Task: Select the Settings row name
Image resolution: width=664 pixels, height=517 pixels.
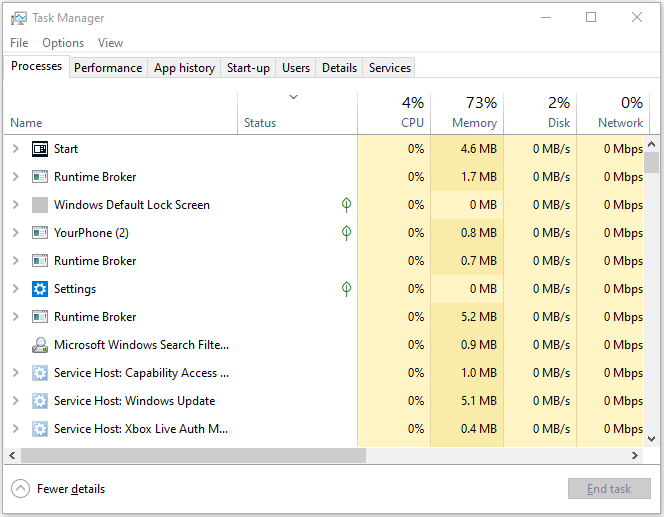Action: click(x=75, y=289)
